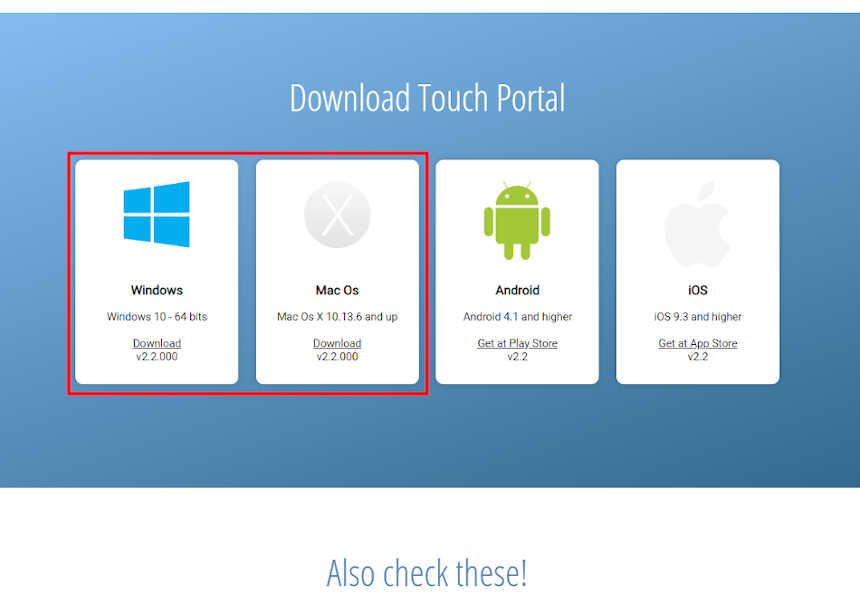860x604 pixels.
Task: Click v2.2.000 under the Mac Os download
Action: (337, 357)
